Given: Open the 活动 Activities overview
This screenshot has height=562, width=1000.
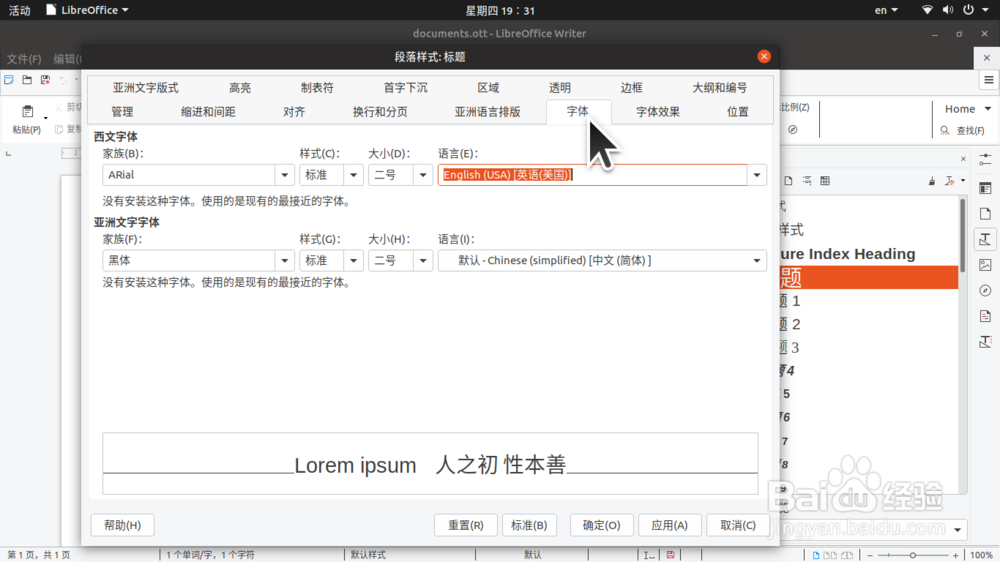Looking at the screenshot, I should click(x=19, y=10).
